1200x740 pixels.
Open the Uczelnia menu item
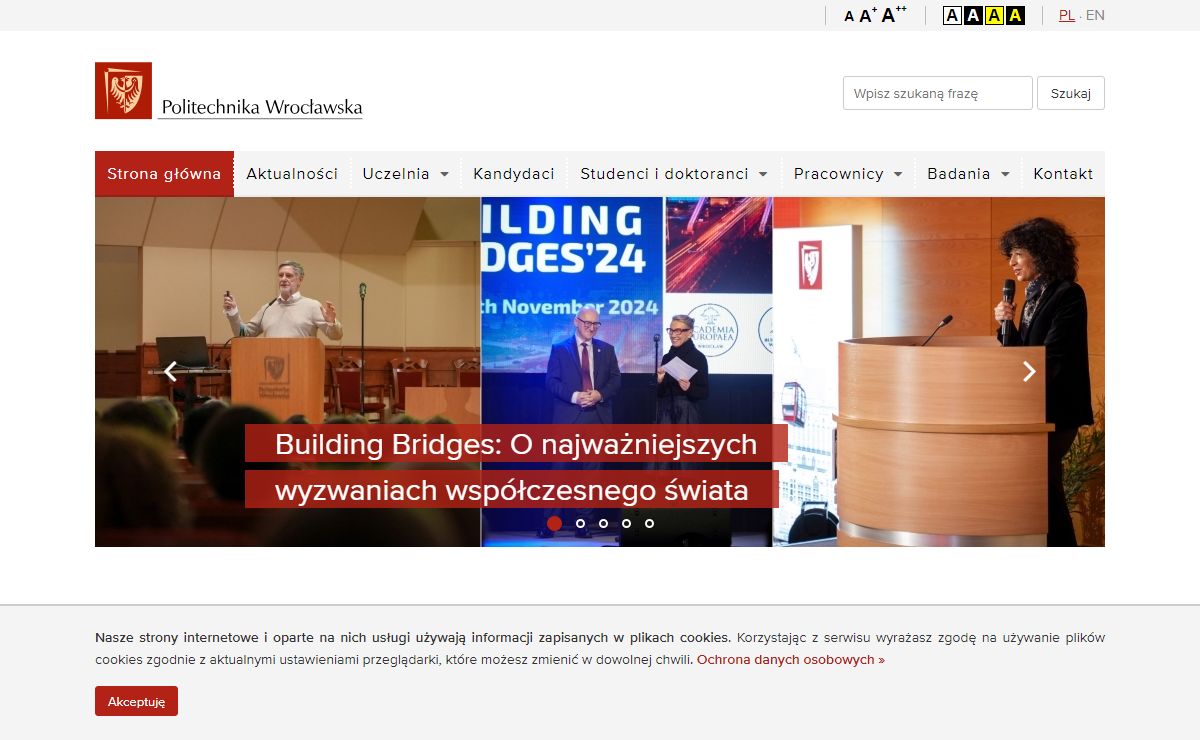point(396,174)
